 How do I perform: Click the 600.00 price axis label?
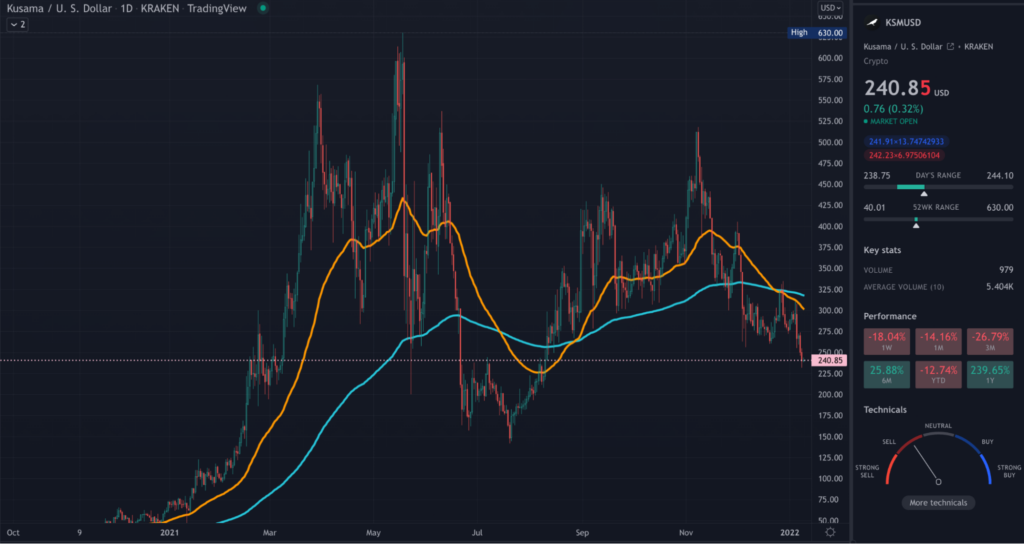click(x=829, y=58)
